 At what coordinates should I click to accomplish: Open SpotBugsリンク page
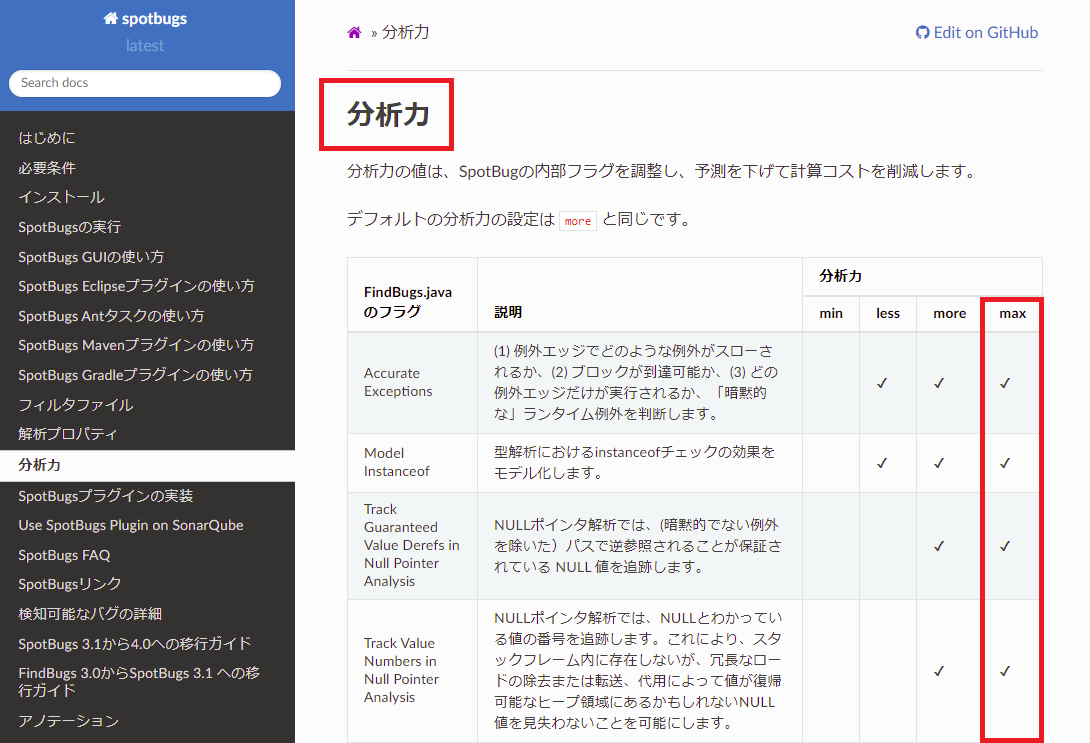(x=70, y=584)
